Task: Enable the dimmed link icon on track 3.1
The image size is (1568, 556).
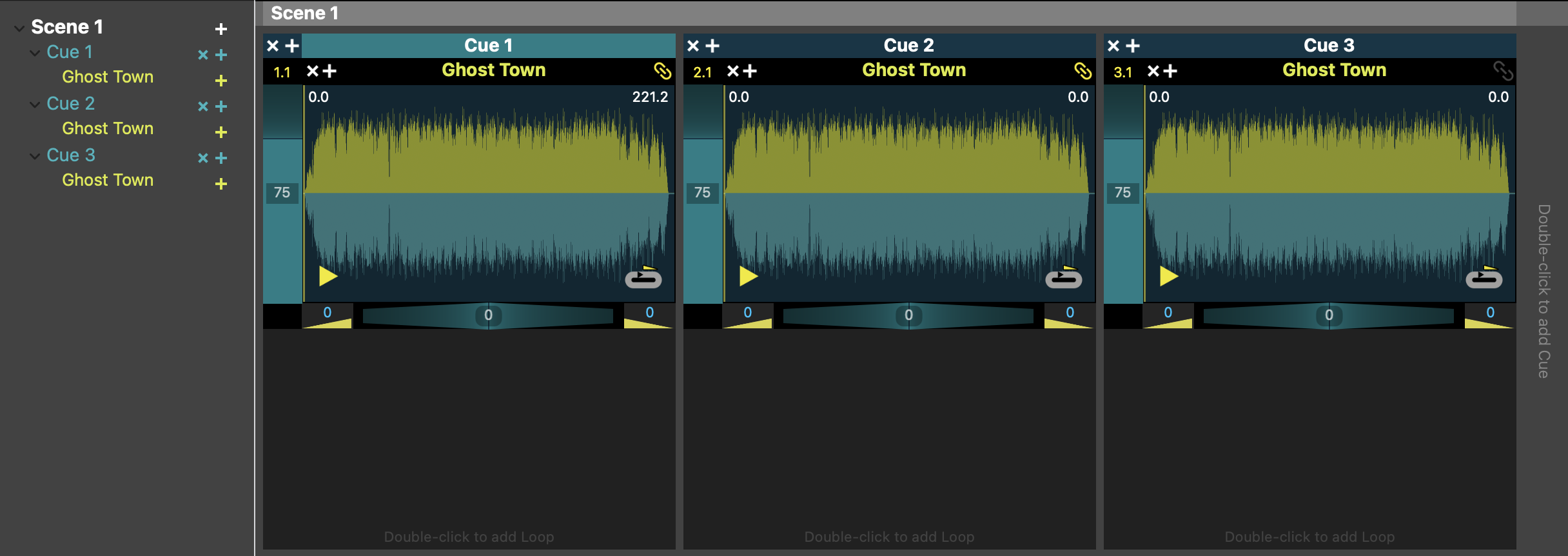Action: (x=1504, y=71)
